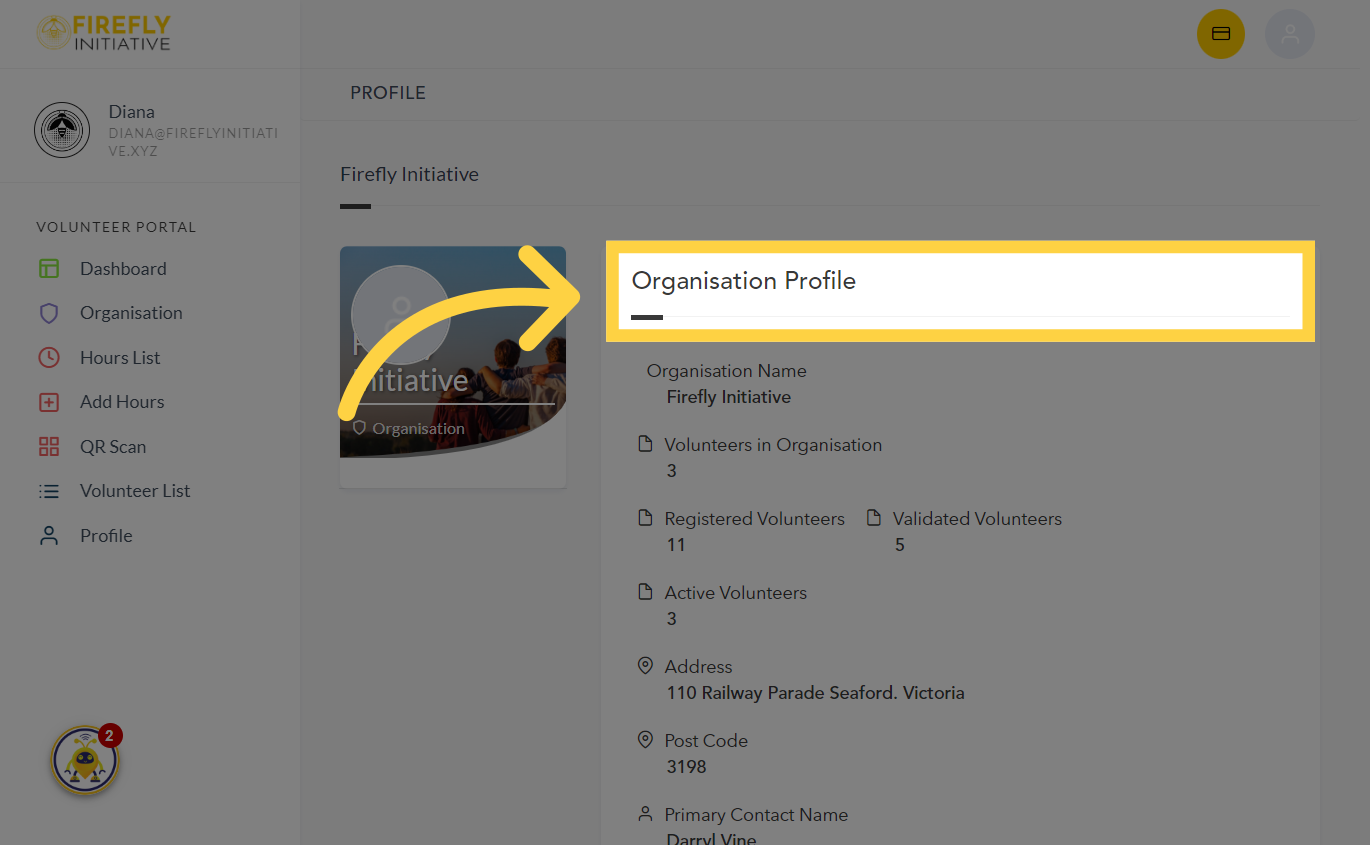This screenshot has height=845, width=1370.
Task: Select the PROFILE tab at the top
Action: (388, 92)
